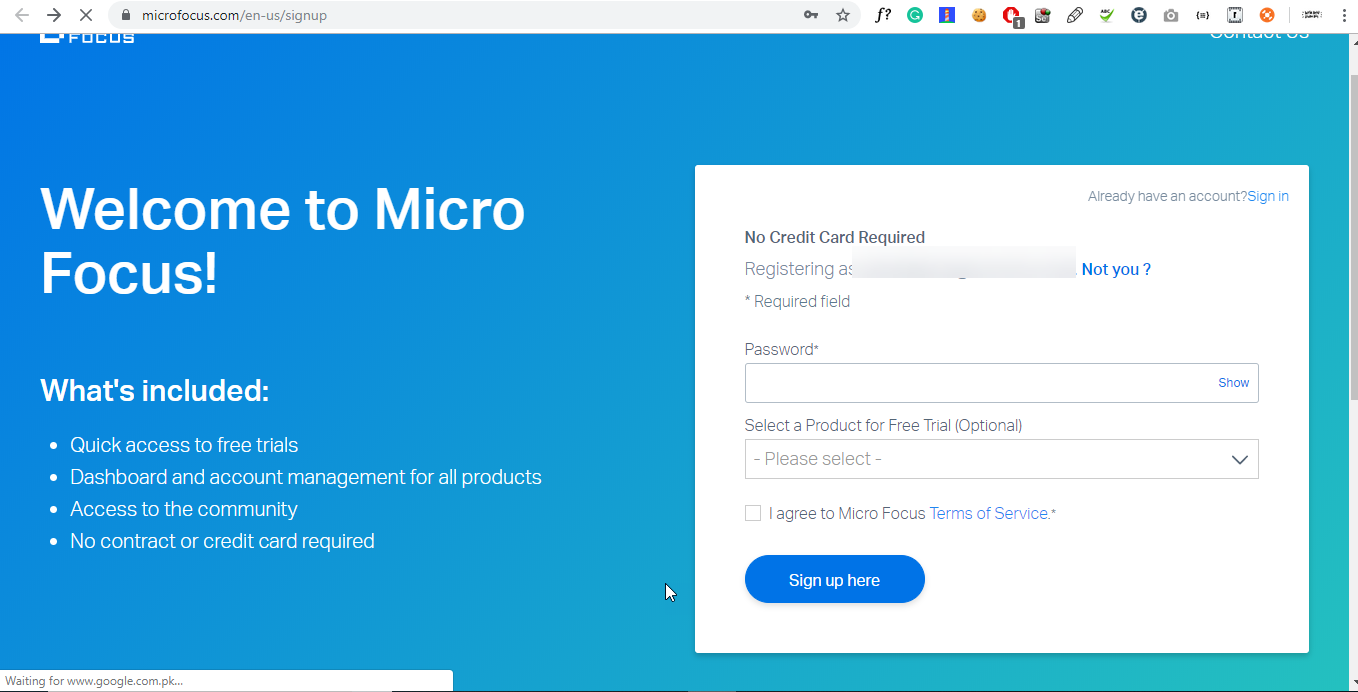Open the free trial product dropdown
The height and width of the screenshot is (692, 1358).
pos(1001,459)
